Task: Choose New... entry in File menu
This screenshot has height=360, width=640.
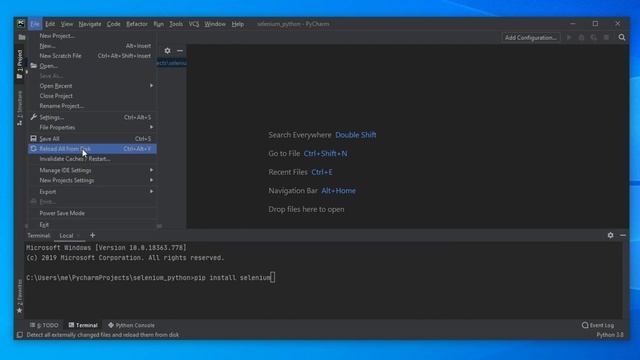Action: click(92, 46)
